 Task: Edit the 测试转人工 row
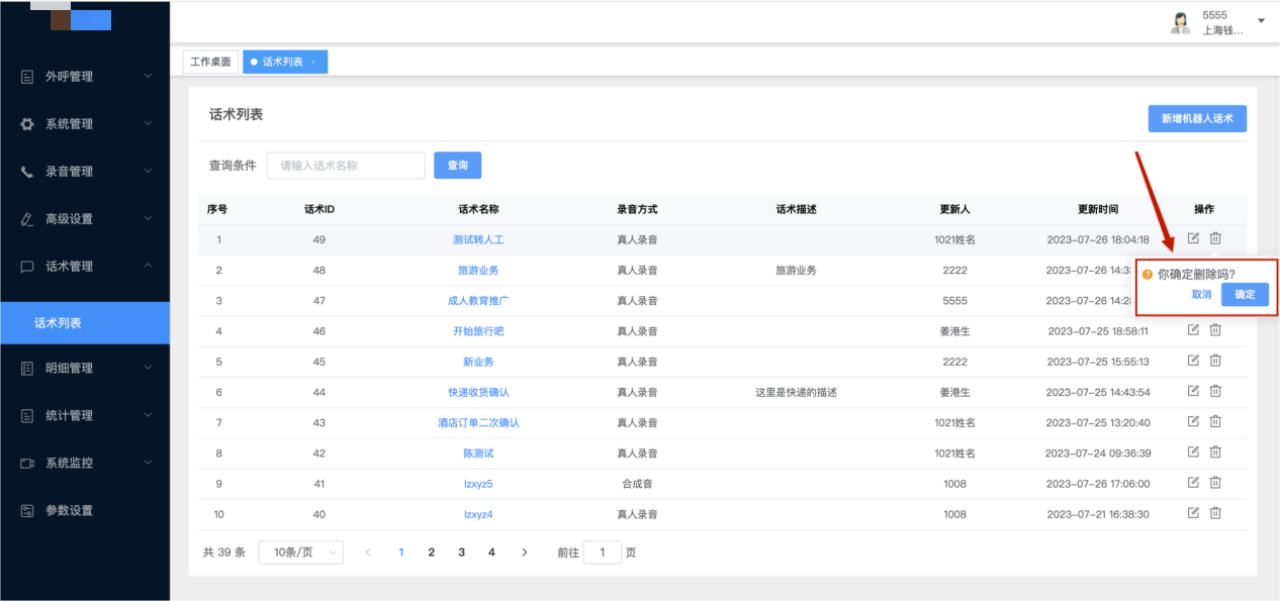pyautogui.click(x=1193, y=238)
